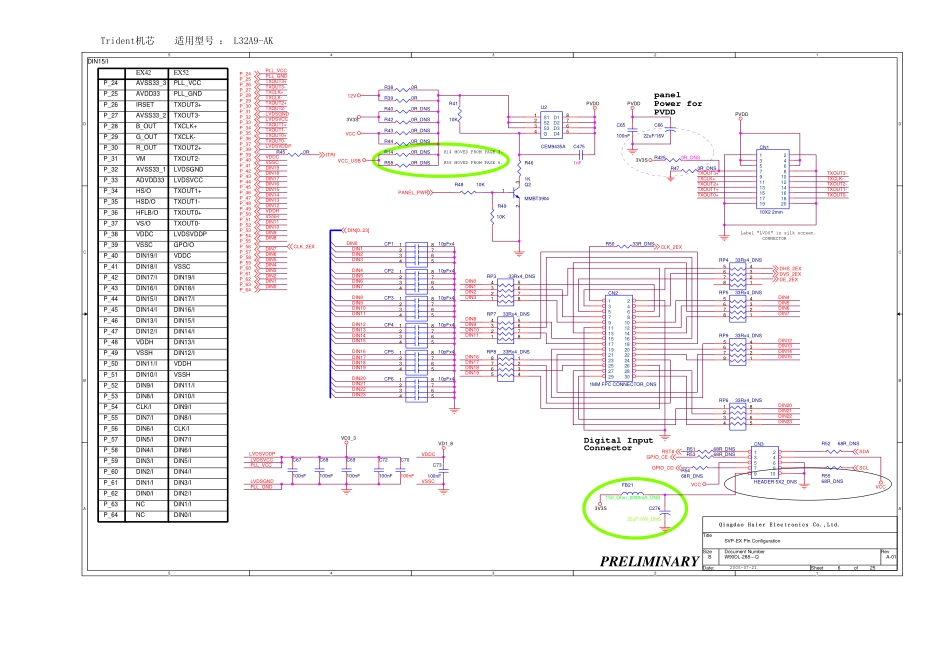Screen dimensions: 950x649
Task: Click the CN1 10X2 connector symbol
Action: [772, 177]
